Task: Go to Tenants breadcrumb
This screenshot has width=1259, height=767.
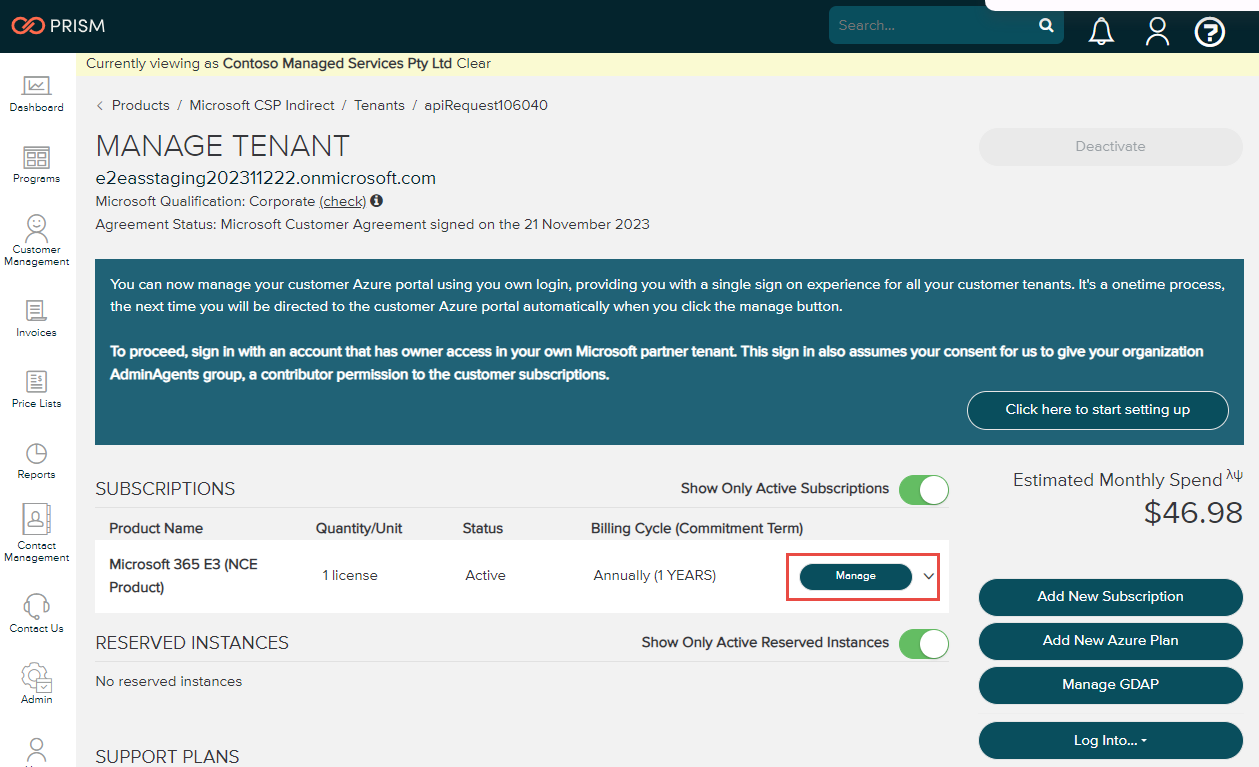Action: 379,105
